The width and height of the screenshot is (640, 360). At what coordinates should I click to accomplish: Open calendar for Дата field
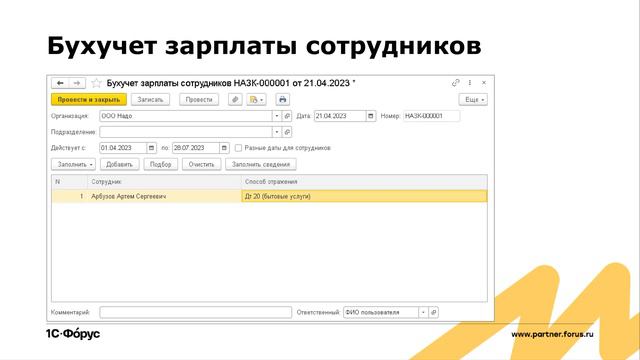(x=370, y=116)
